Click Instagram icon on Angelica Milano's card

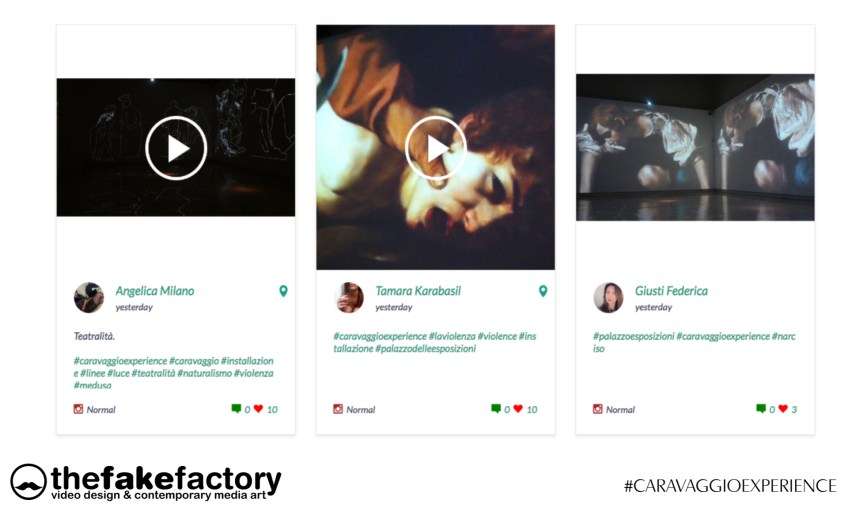[78, 409]
